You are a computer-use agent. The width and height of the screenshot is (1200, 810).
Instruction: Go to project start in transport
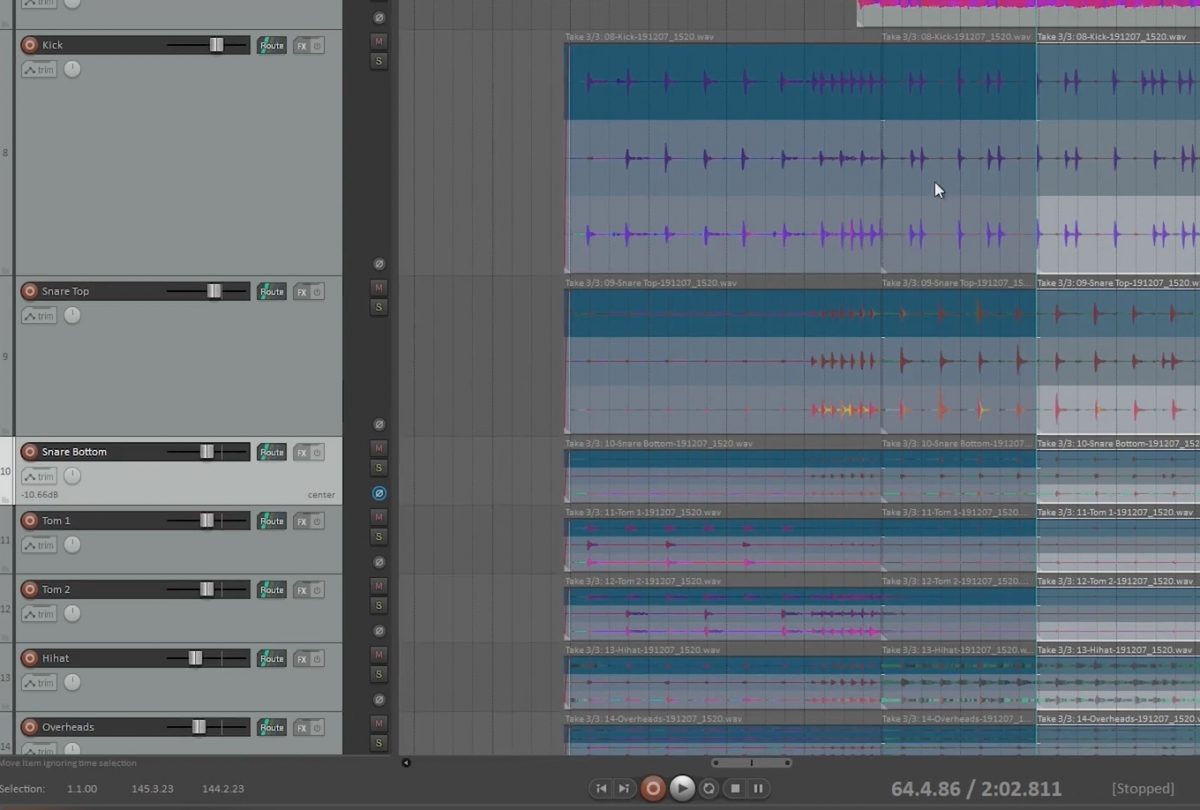601,788
